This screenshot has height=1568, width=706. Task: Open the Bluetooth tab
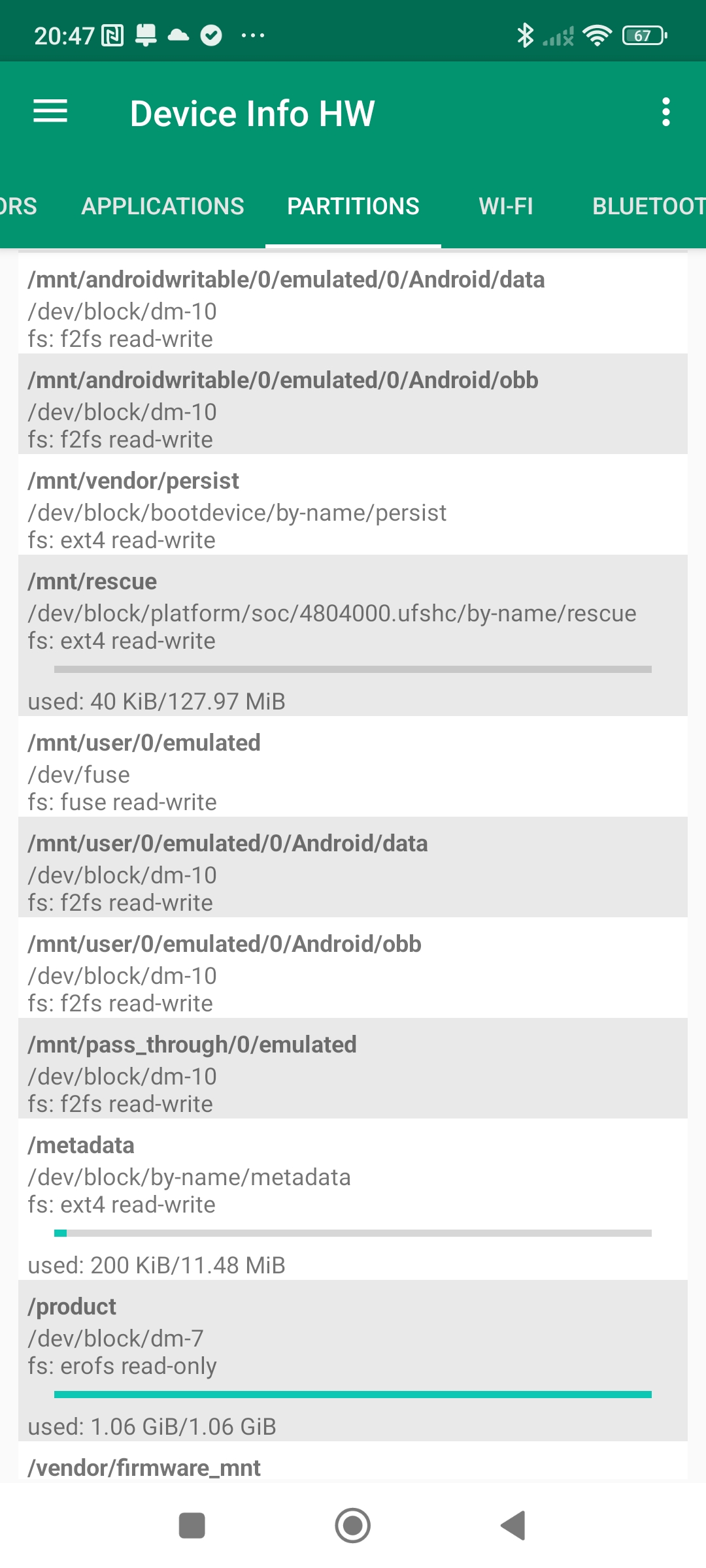click(647, 206)
